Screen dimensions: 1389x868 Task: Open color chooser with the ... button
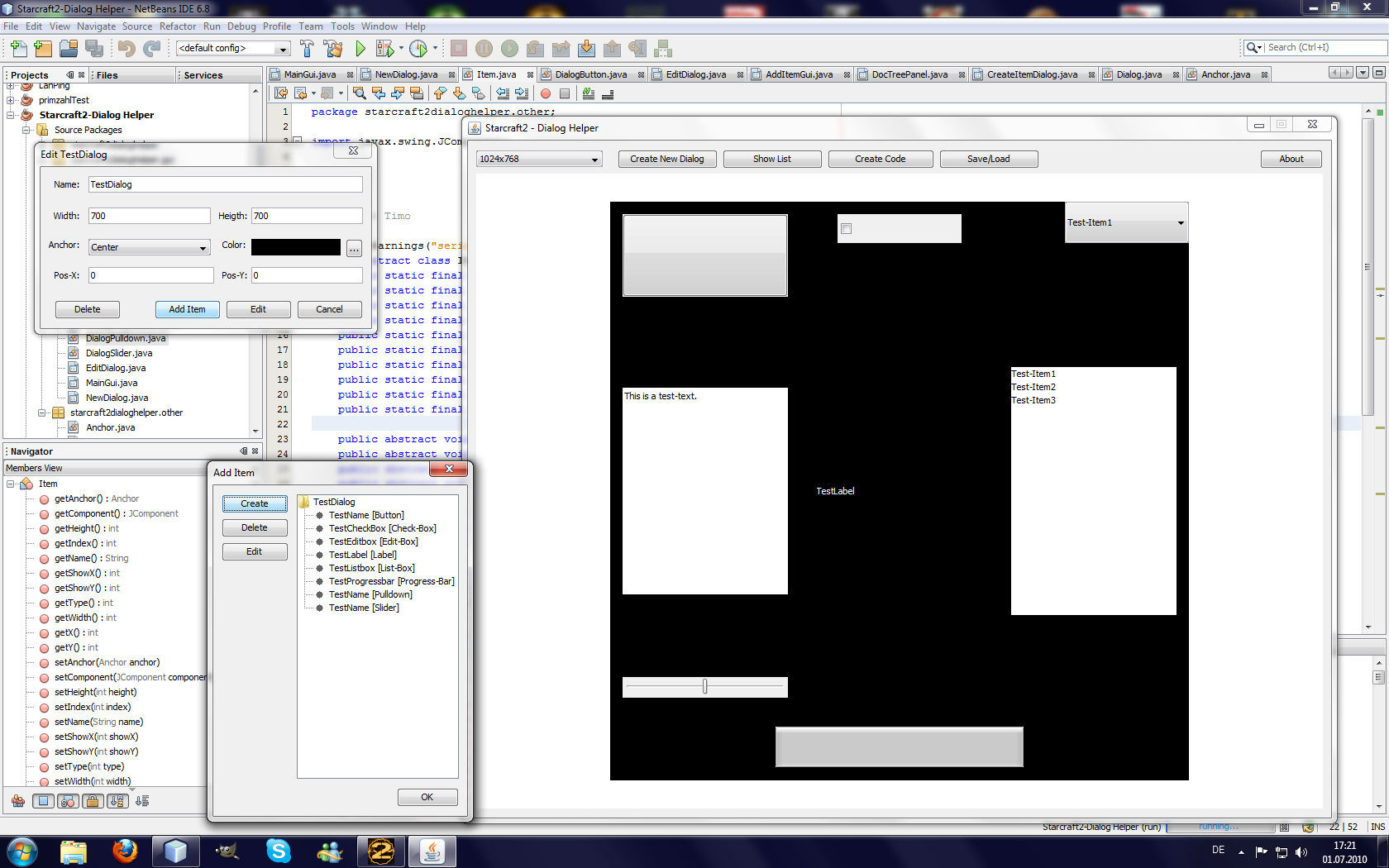coord(354,248)
